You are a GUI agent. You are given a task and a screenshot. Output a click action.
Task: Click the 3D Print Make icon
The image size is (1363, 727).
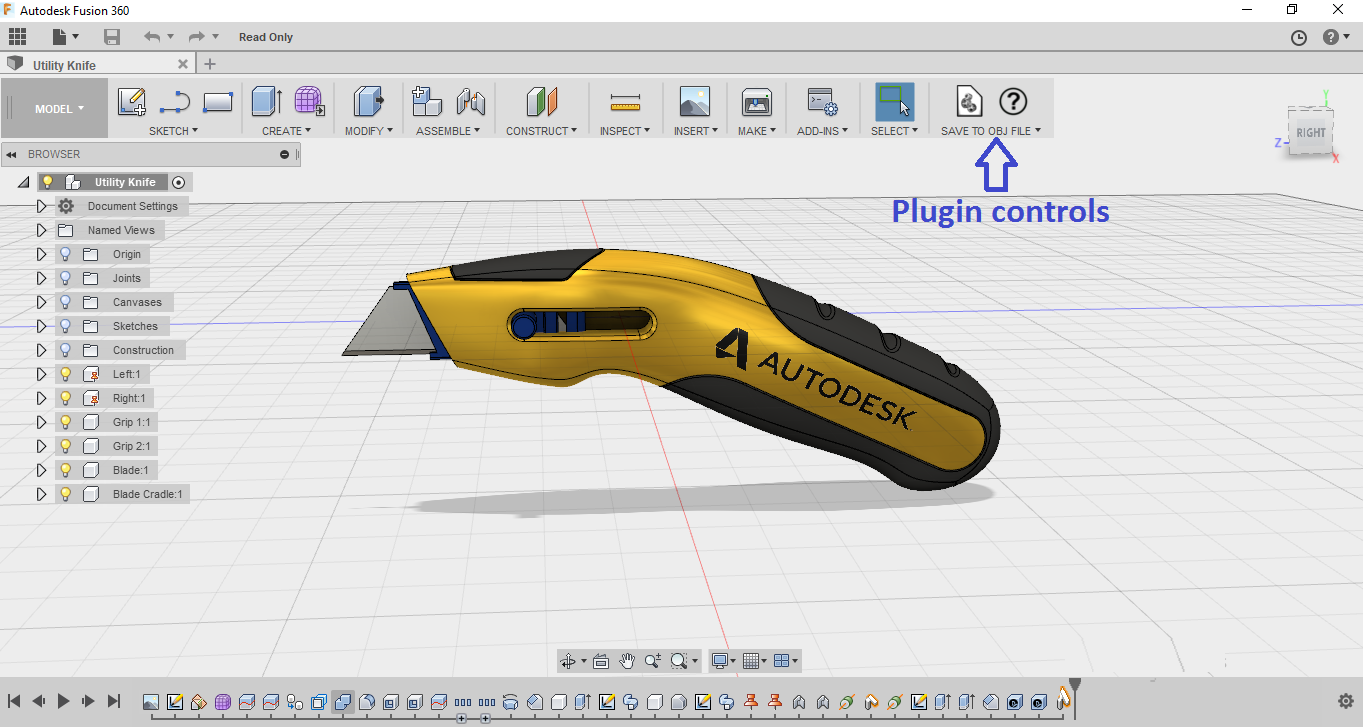click(756, 101)
